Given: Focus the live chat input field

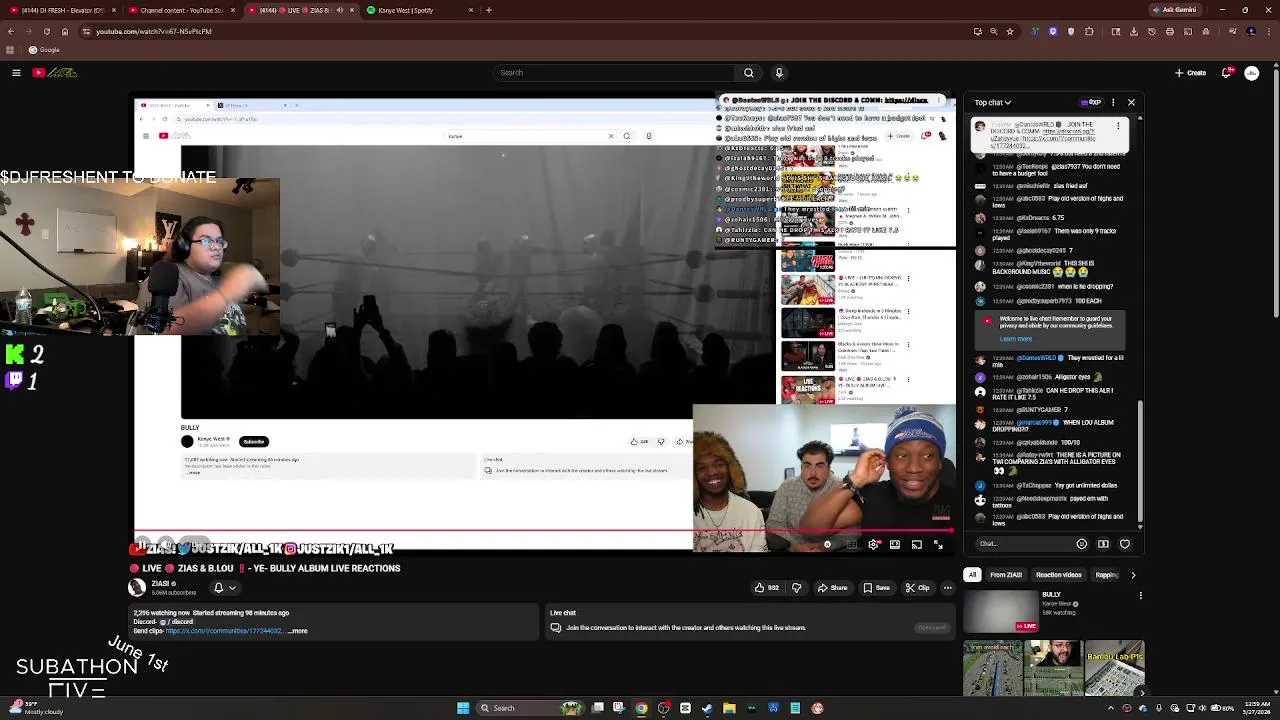Looking at the screenshot, I should click(1020, 544).
